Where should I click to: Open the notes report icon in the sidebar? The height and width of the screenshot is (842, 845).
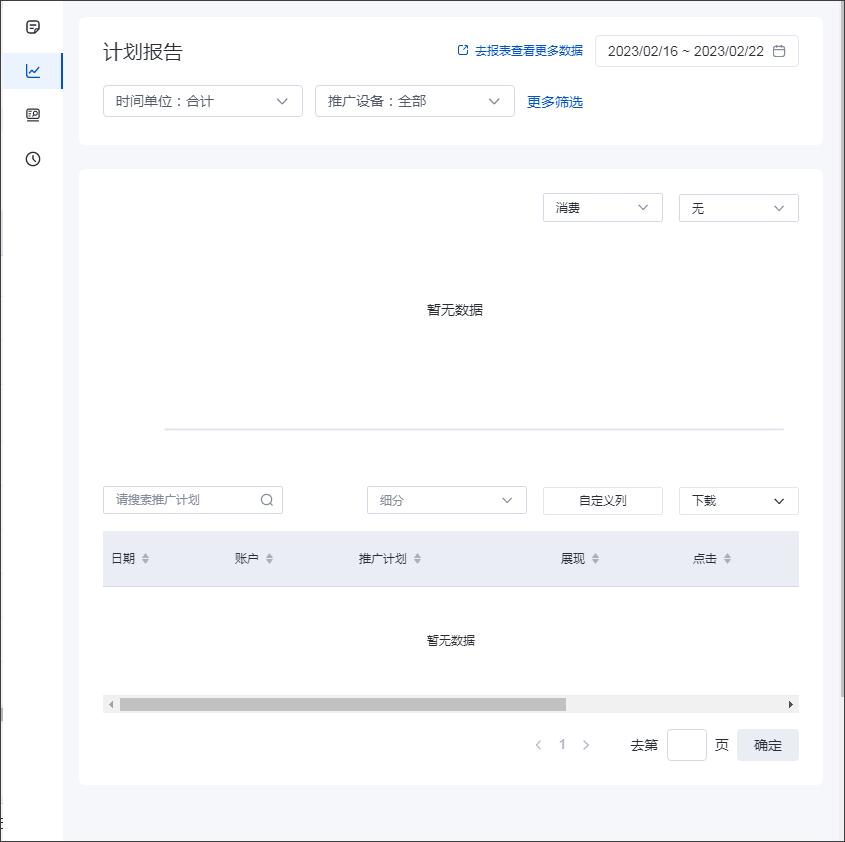[x=33, y=26]
